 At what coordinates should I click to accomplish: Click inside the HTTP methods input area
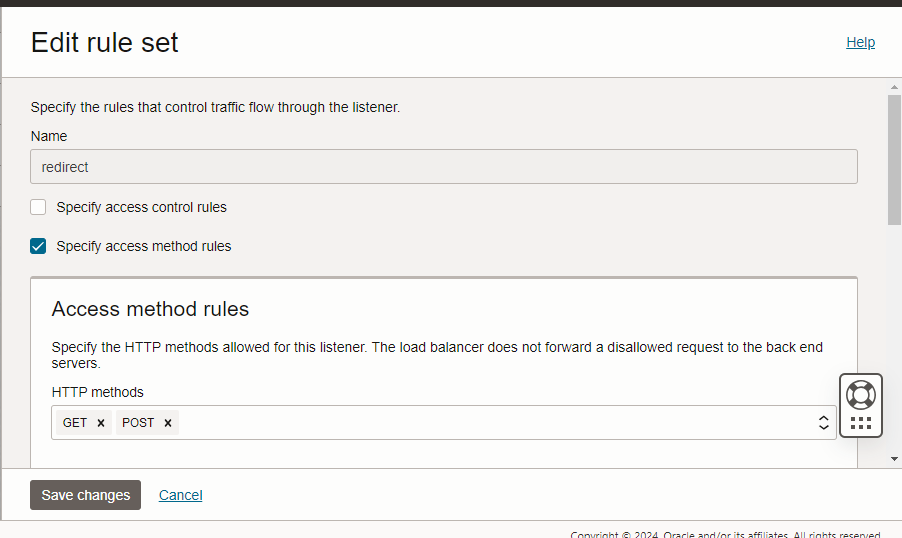point(490,423)
